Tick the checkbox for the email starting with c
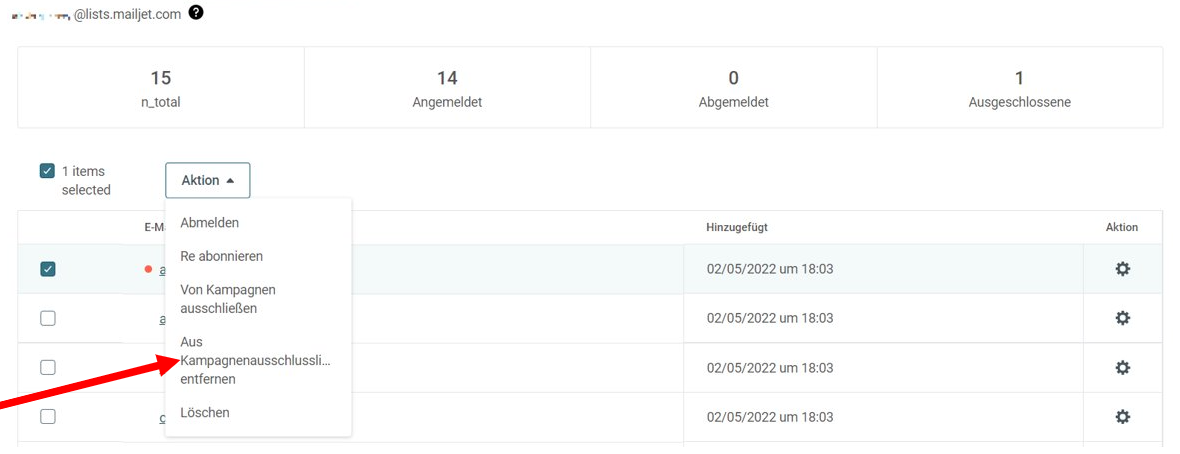The width and height of the screenshot is (1180, 454). pos(47,416)
